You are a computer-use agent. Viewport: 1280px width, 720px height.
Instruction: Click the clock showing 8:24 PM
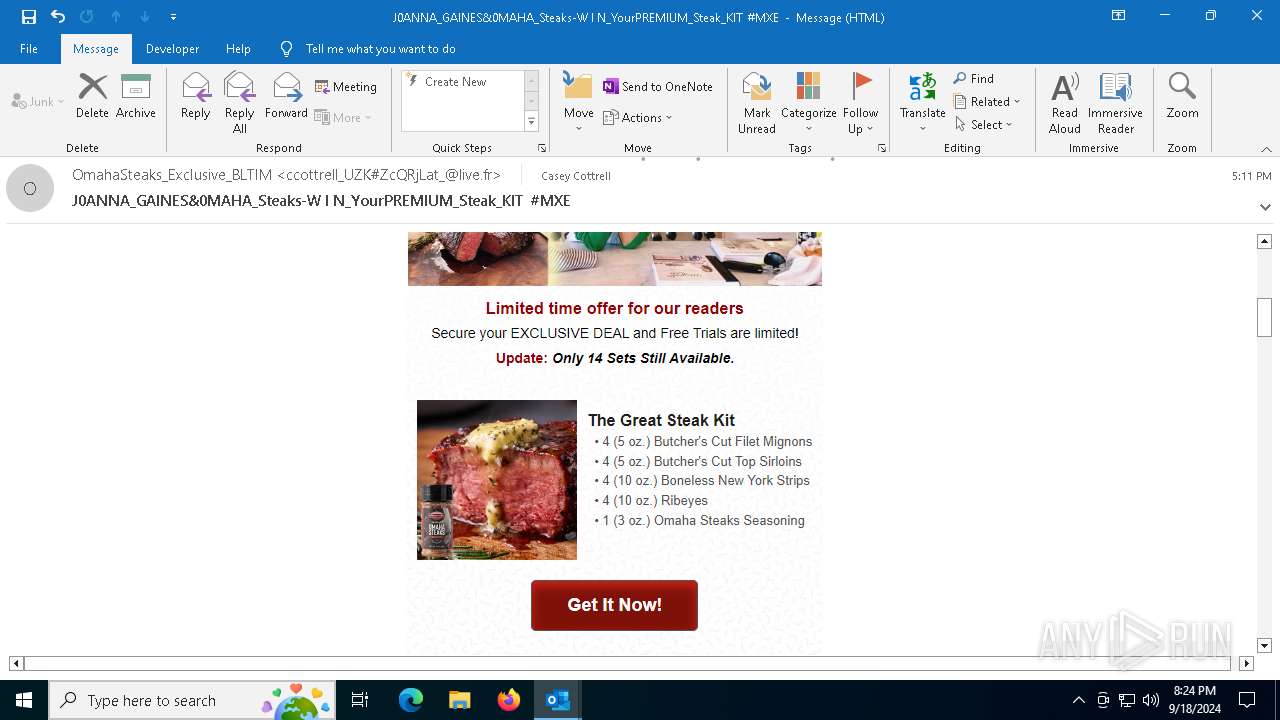[1195, 691]
